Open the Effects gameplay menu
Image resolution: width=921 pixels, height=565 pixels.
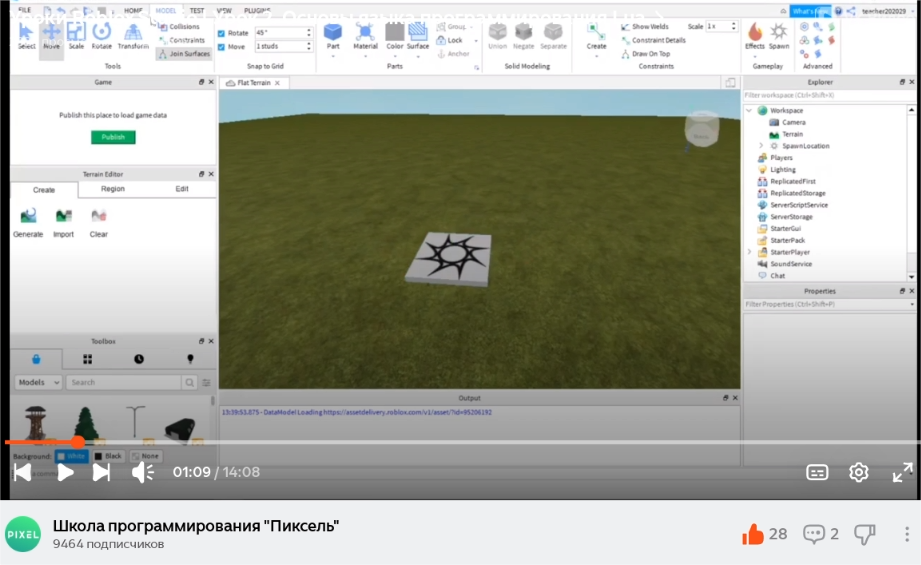point(755,36)
